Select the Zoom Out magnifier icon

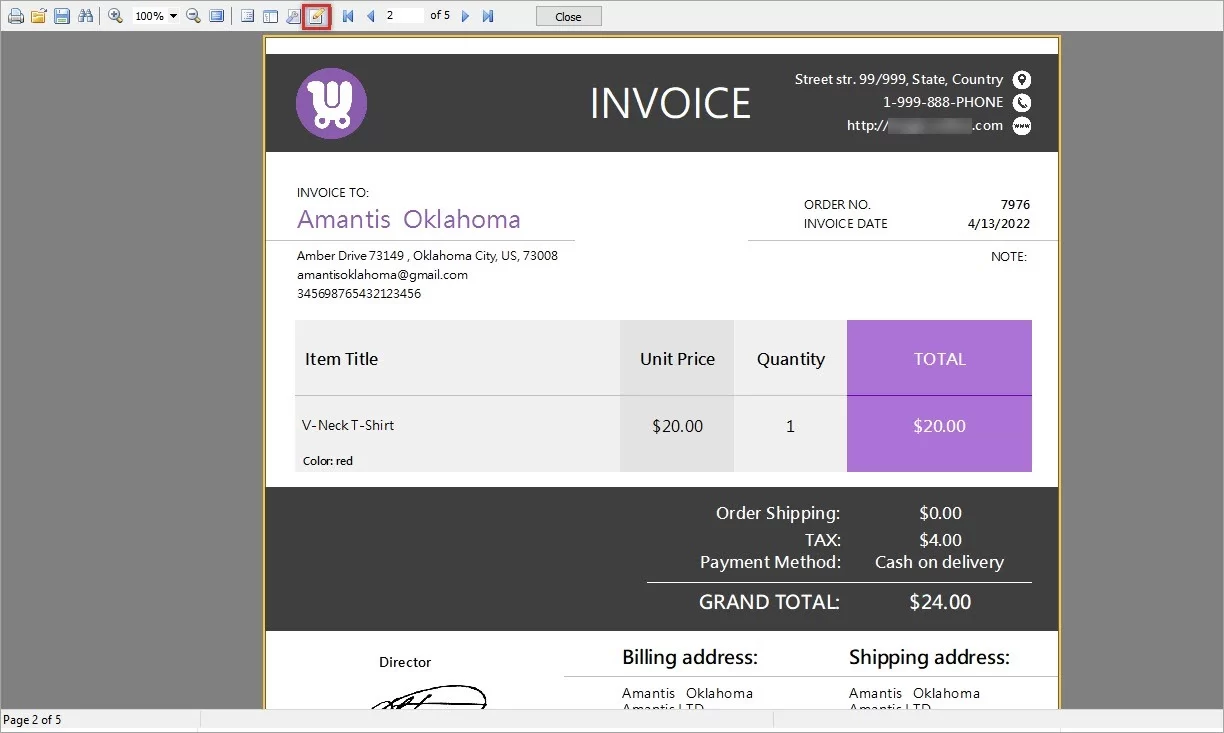tap(193, 15)
